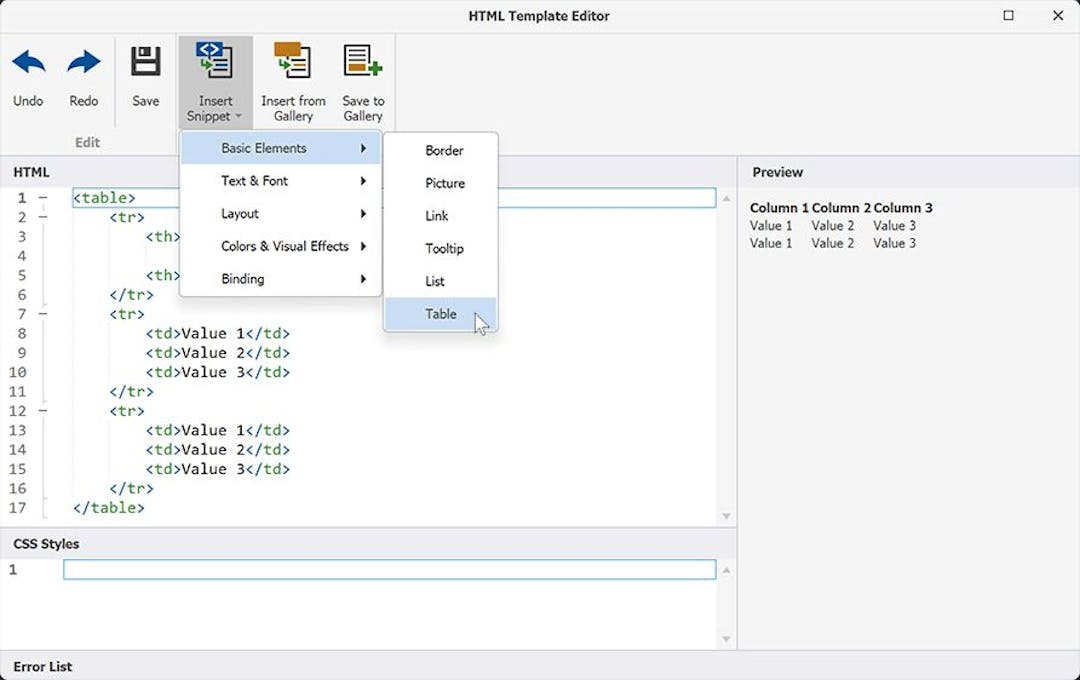Insert a Picture snippet
Screen dimensions: 1080x680
[x=444, y=183]
